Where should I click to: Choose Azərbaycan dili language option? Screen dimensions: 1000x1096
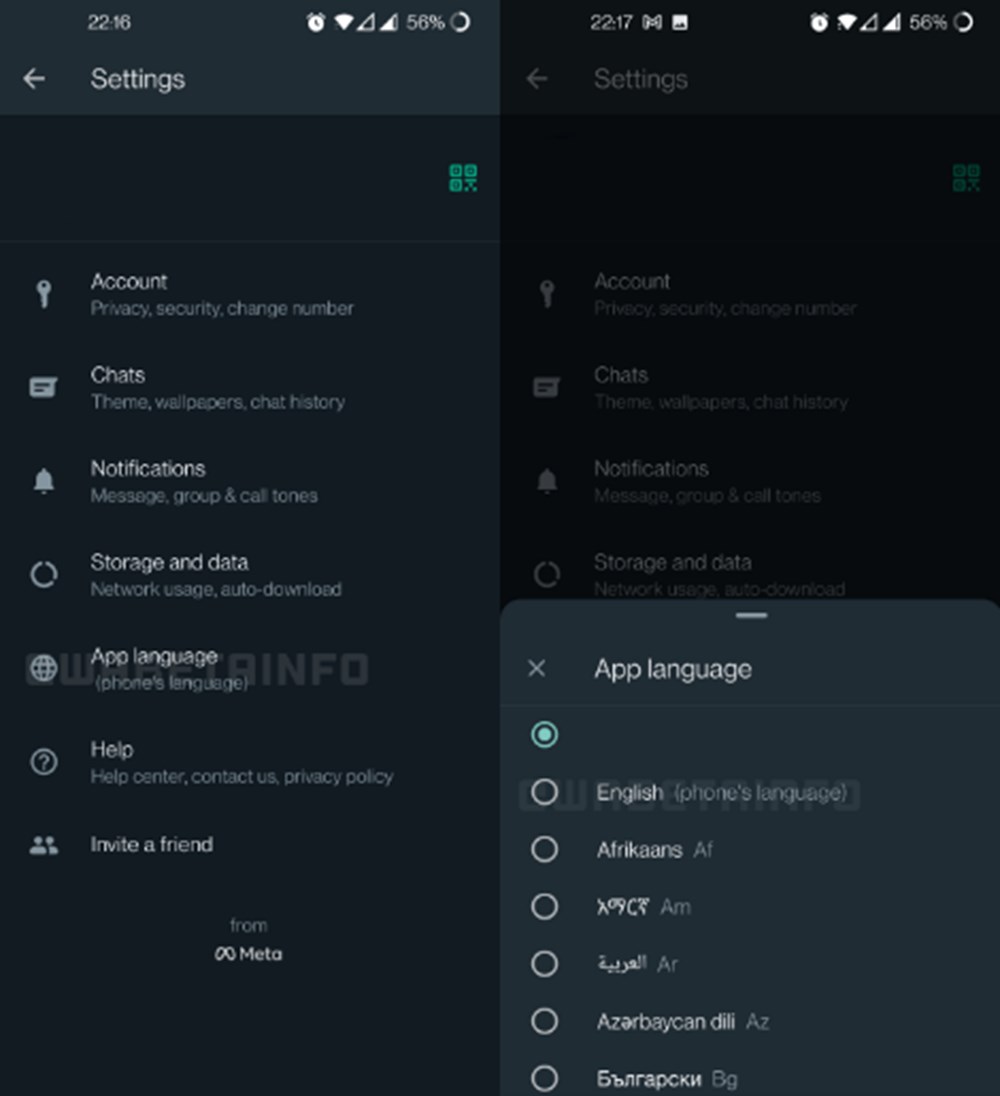click(x=545, y=1021)
